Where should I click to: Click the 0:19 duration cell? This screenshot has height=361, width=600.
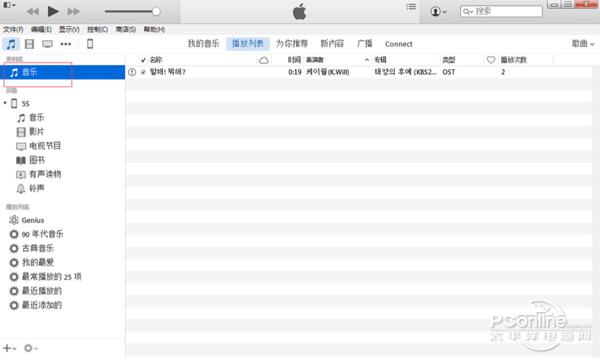(295, 72)
